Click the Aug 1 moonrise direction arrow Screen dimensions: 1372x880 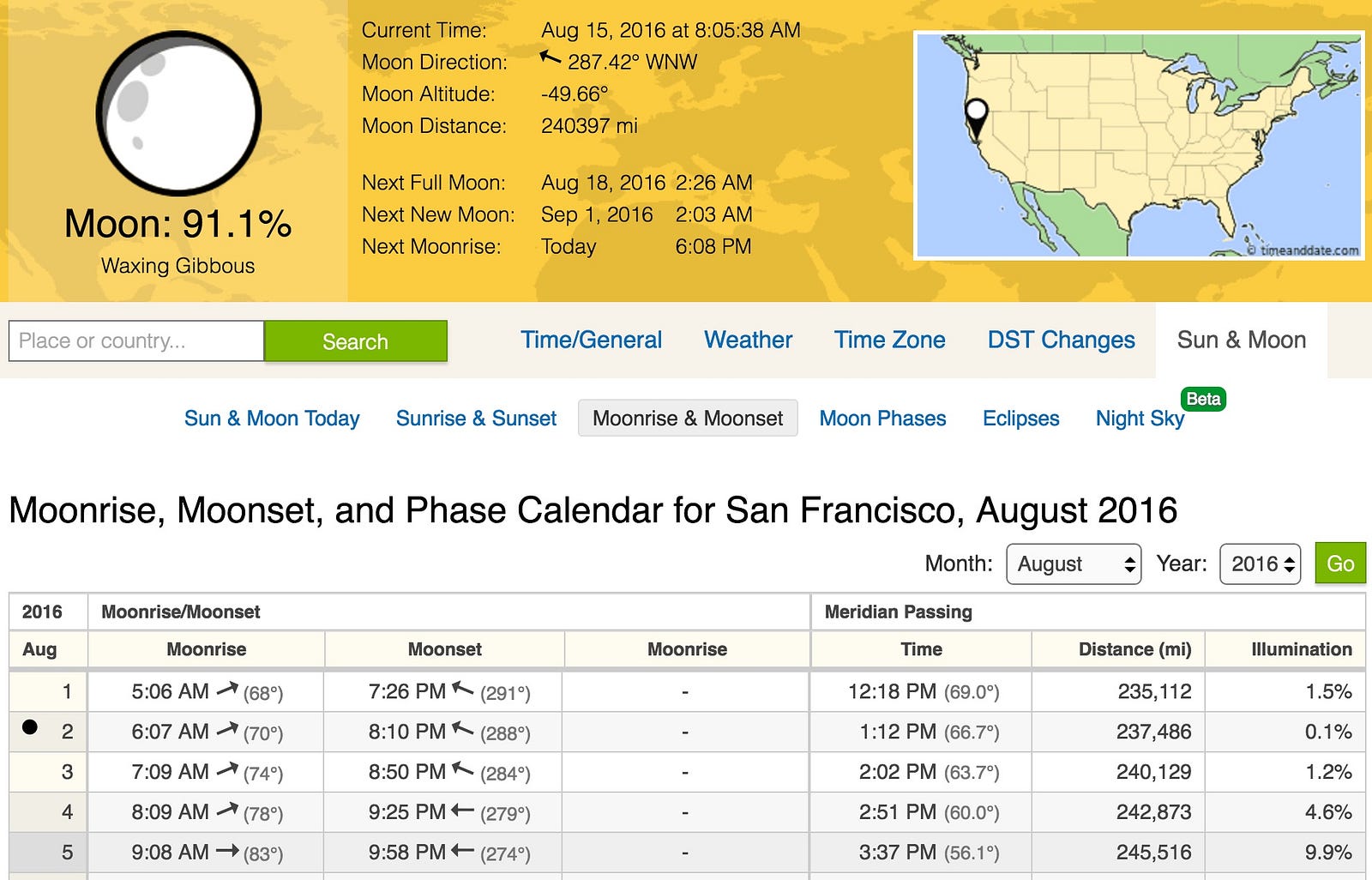point(227,689)
